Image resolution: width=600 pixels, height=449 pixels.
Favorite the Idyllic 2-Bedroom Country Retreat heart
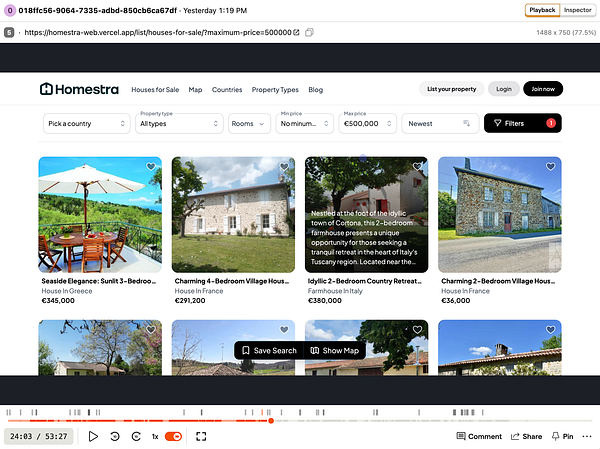[x=417, y=167]
